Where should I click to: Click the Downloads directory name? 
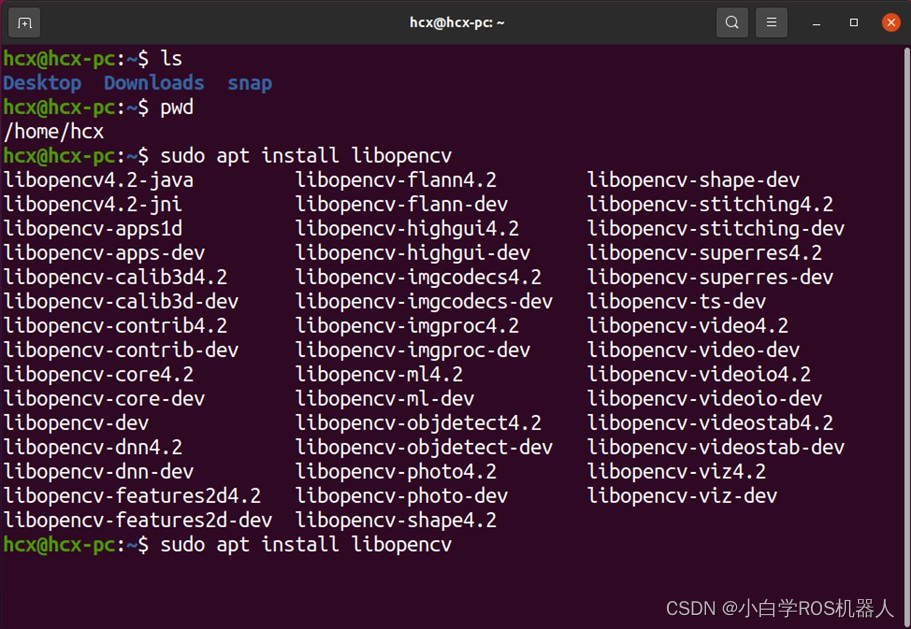click(154, 83)
